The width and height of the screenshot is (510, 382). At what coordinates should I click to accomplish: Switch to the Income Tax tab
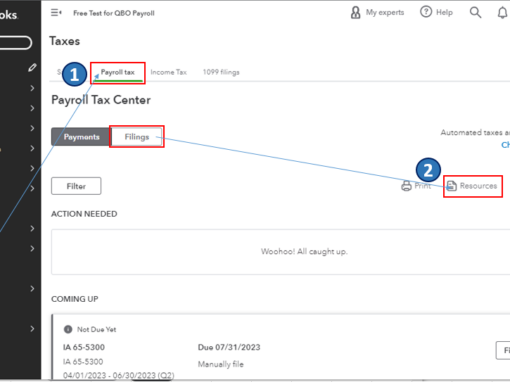point(168,72)
